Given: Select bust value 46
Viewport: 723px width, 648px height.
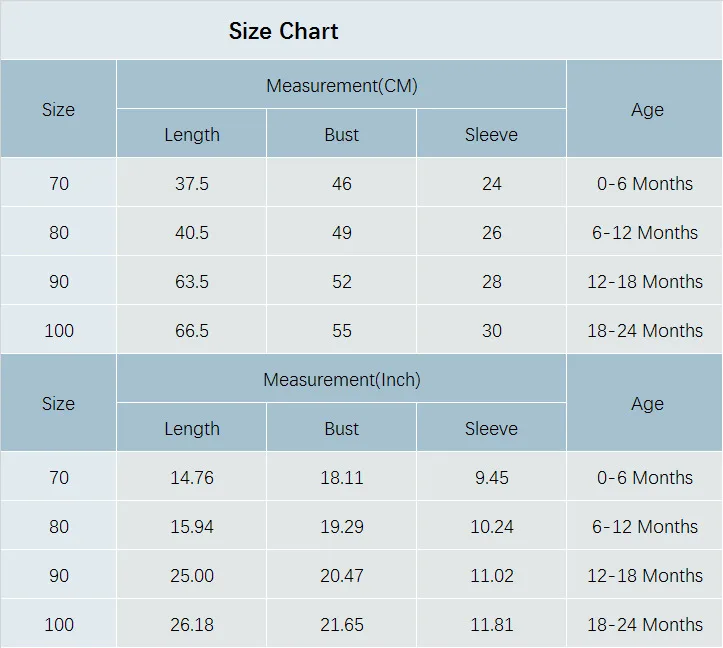Looking at the screenshot, I should (x=342, y=184).
